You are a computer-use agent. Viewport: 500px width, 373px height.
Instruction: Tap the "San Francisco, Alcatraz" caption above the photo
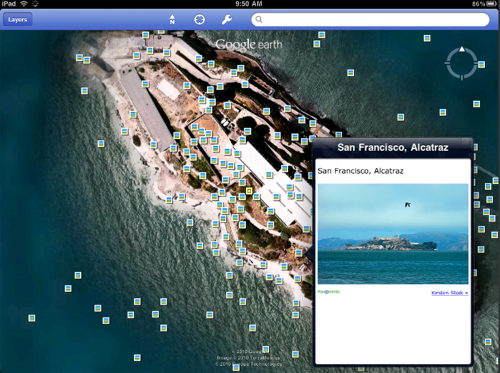pyautogui.click(x=360, y=171)
